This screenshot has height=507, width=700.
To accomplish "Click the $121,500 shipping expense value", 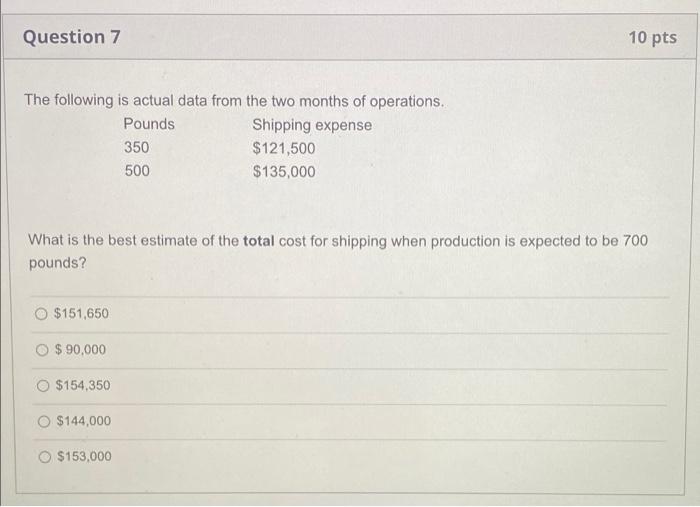I will click(284, 148).
